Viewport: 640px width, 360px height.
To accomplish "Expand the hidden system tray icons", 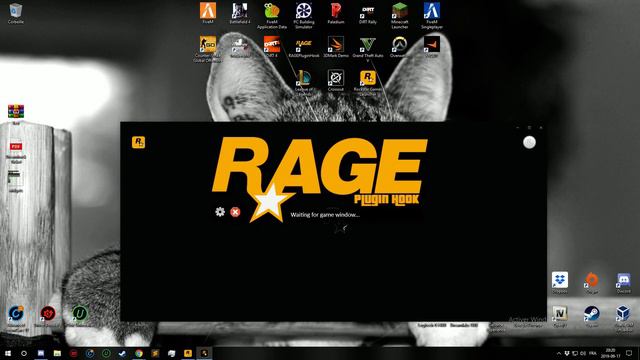I will (559, 353).
